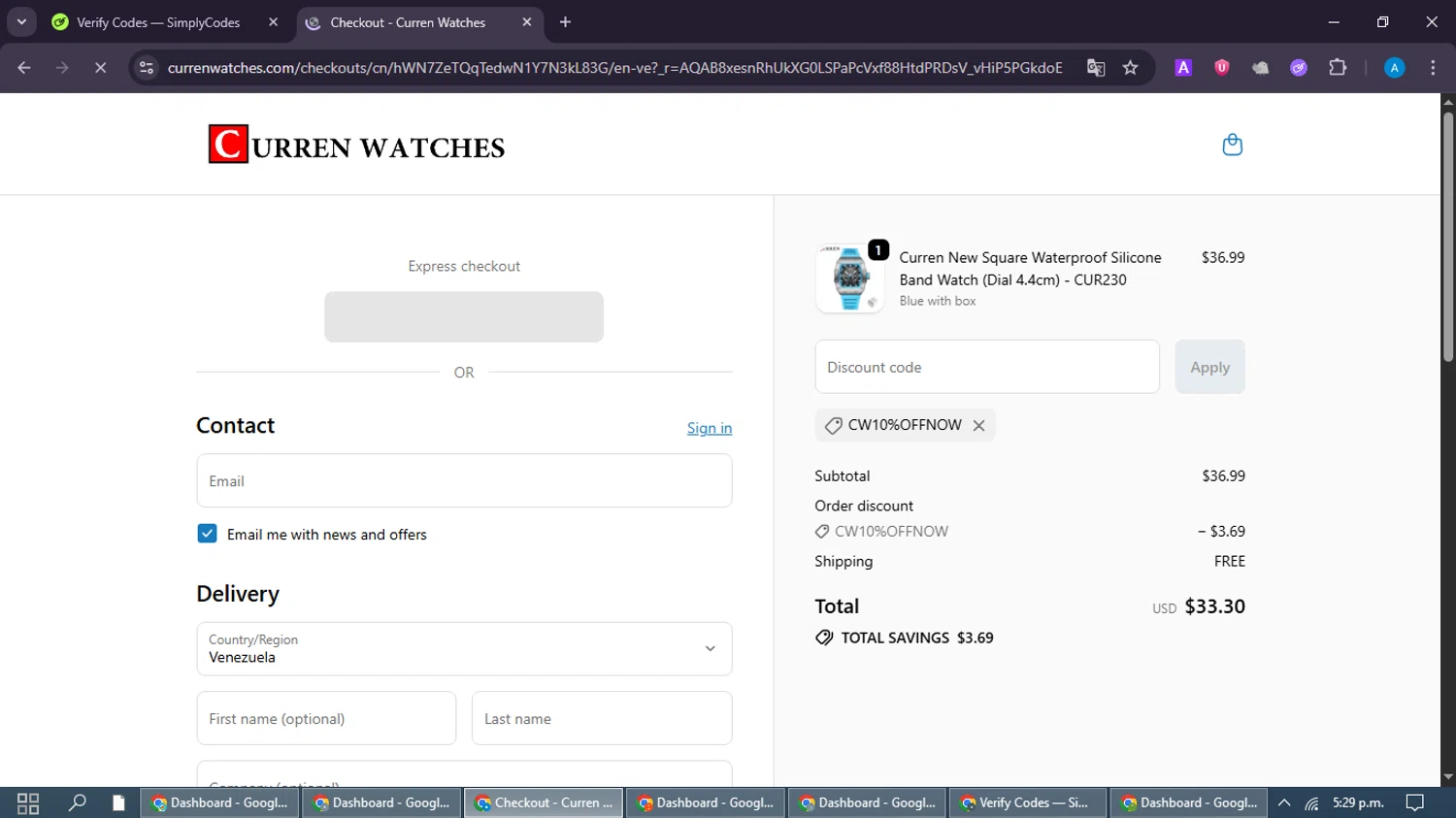
Task: Focus the Email input field
Action: 464,480
